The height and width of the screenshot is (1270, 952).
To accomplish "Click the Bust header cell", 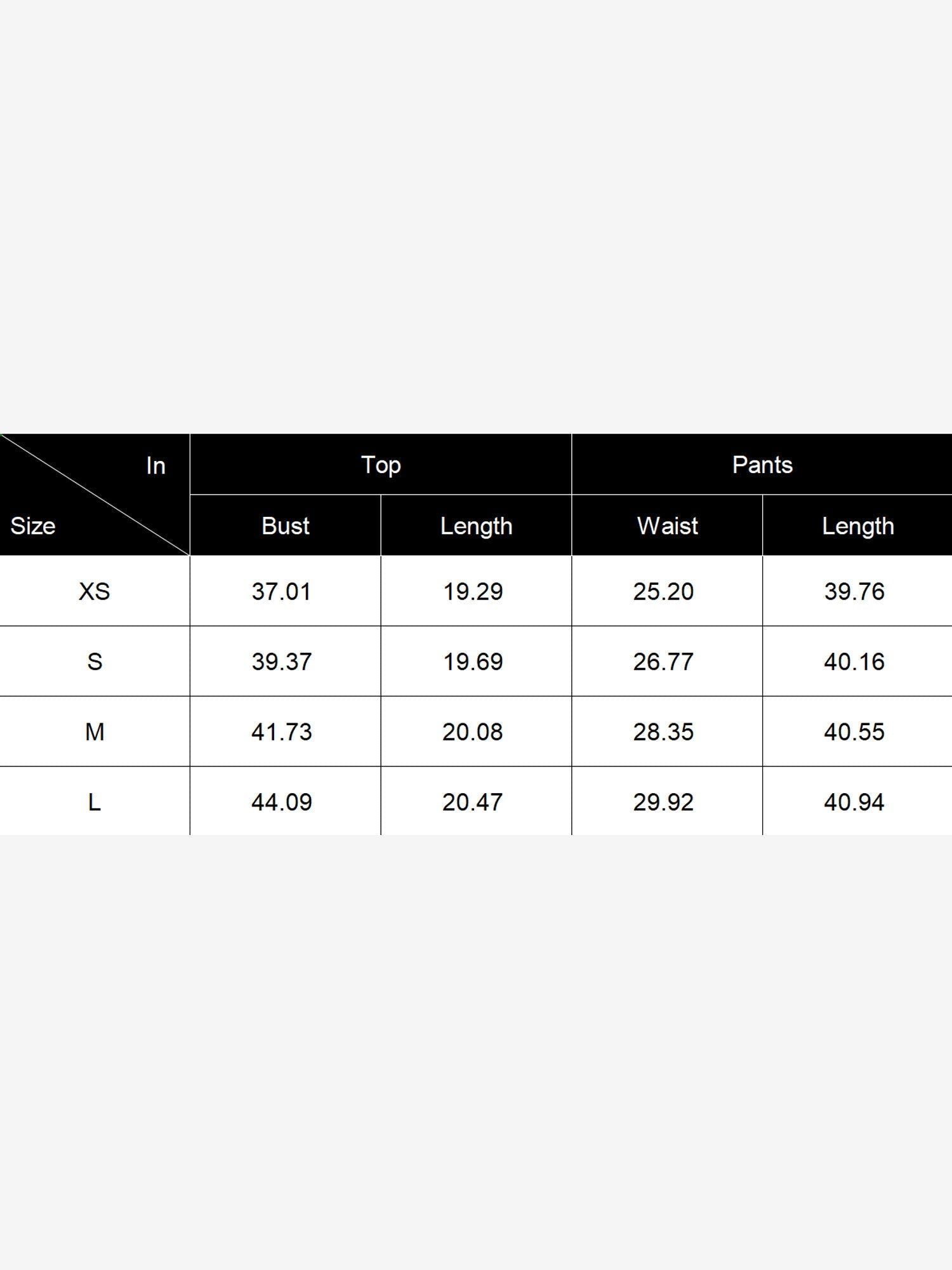I will 286,526.
